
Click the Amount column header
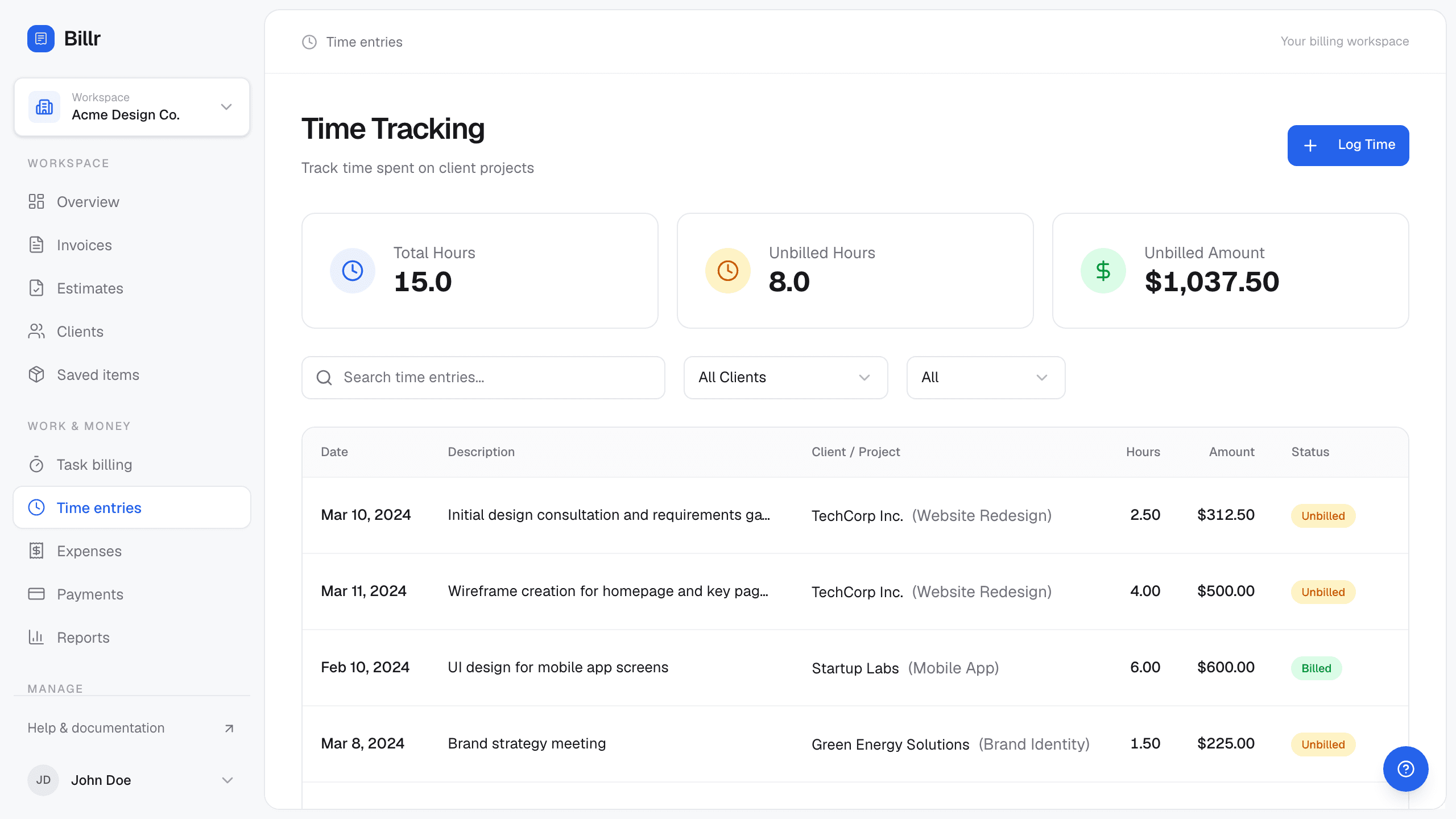(x=1231, y=452)
